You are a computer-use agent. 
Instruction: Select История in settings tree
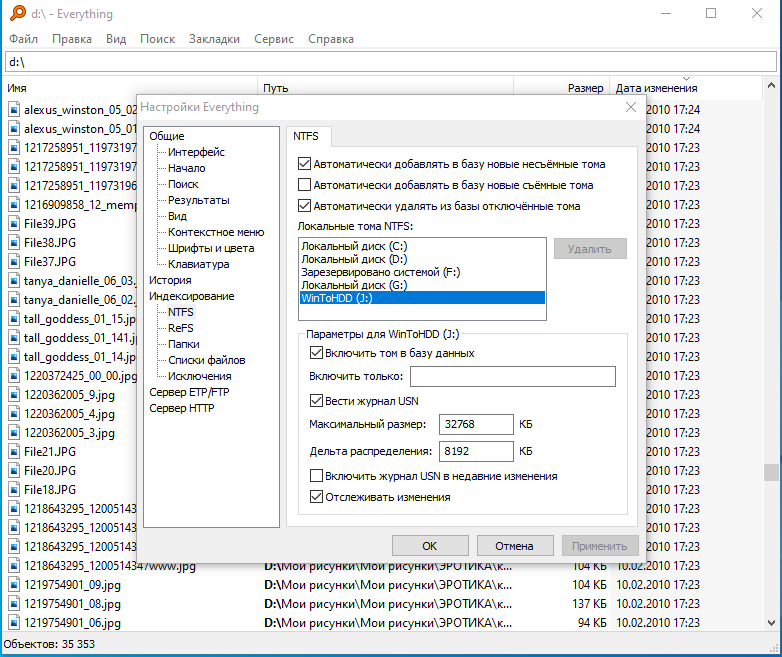tap(170, 280)
